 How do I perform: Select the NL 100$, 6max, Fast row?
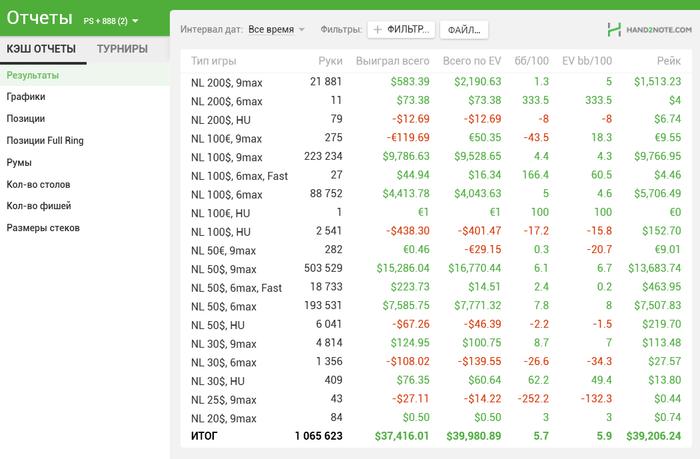click(237, 176)
